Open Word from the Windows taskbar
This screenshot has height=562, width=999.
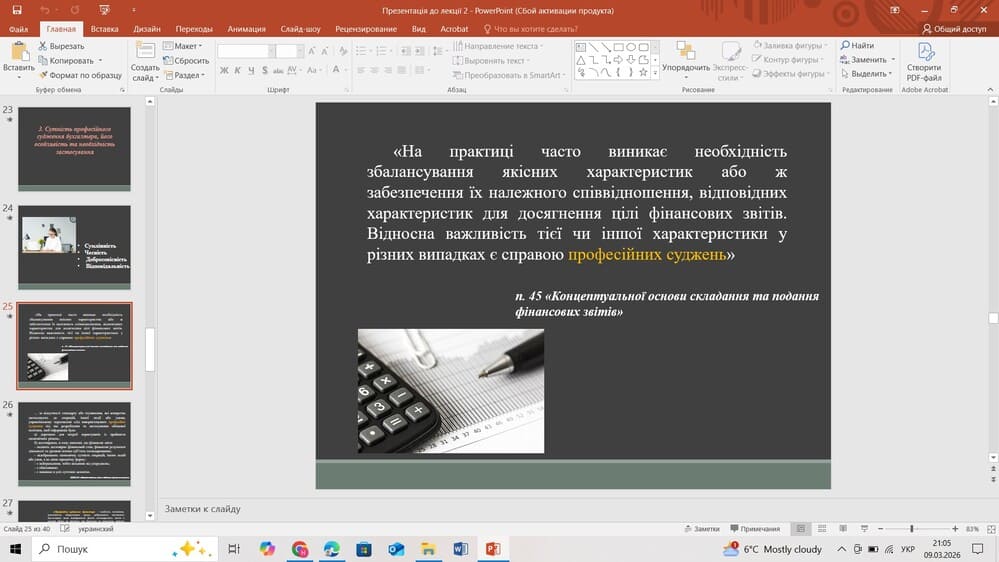(x=460, y=549)
